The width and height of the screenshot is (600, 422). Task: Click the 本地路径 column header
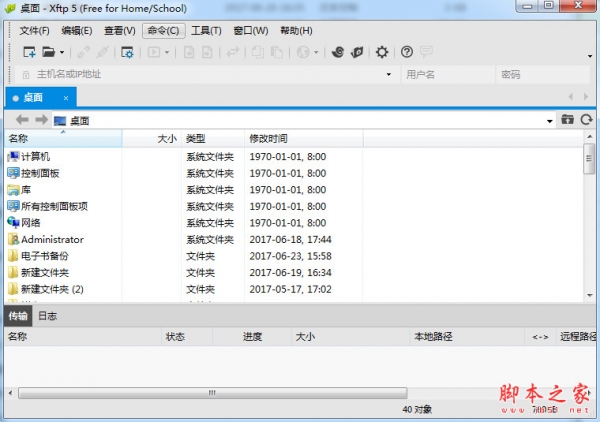tap(467, 337)
